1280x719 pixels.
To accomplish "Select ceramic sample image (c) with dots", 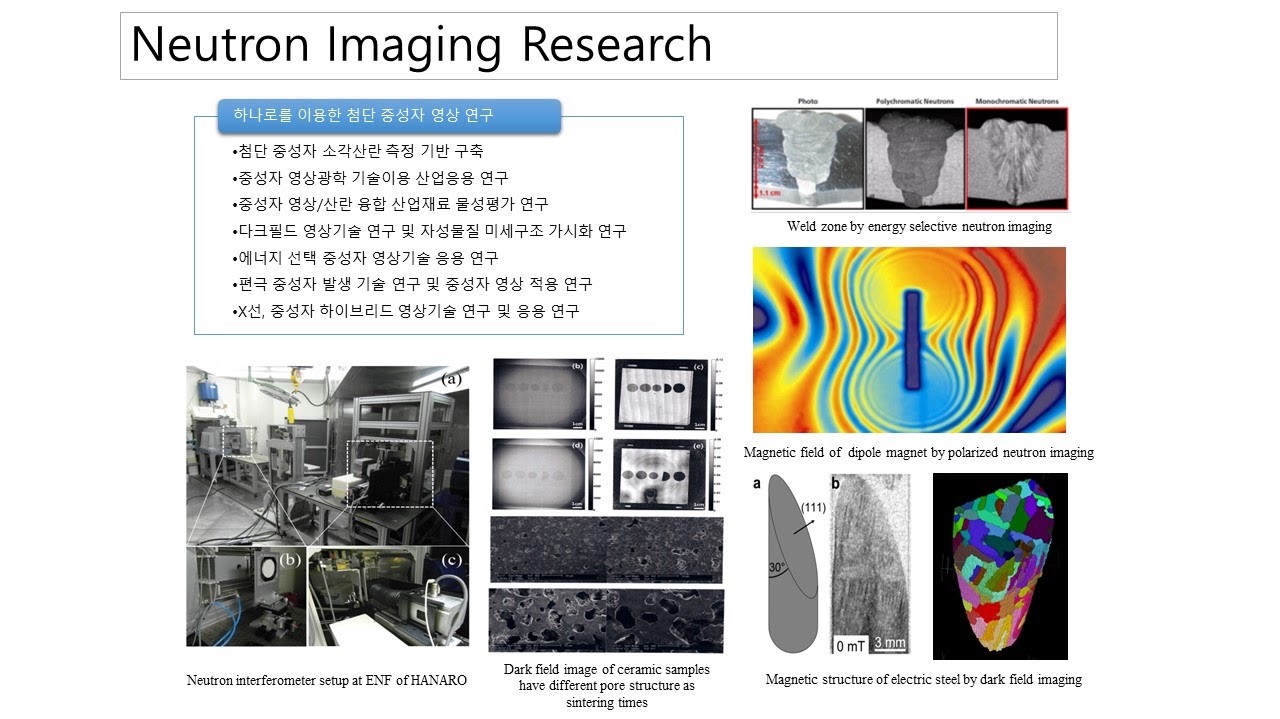I will (x=661, y=394).
